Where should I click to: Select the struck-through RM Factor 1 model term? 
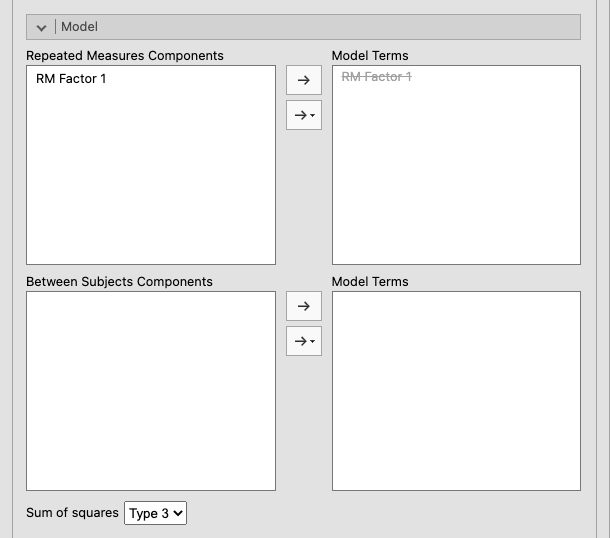377,77
